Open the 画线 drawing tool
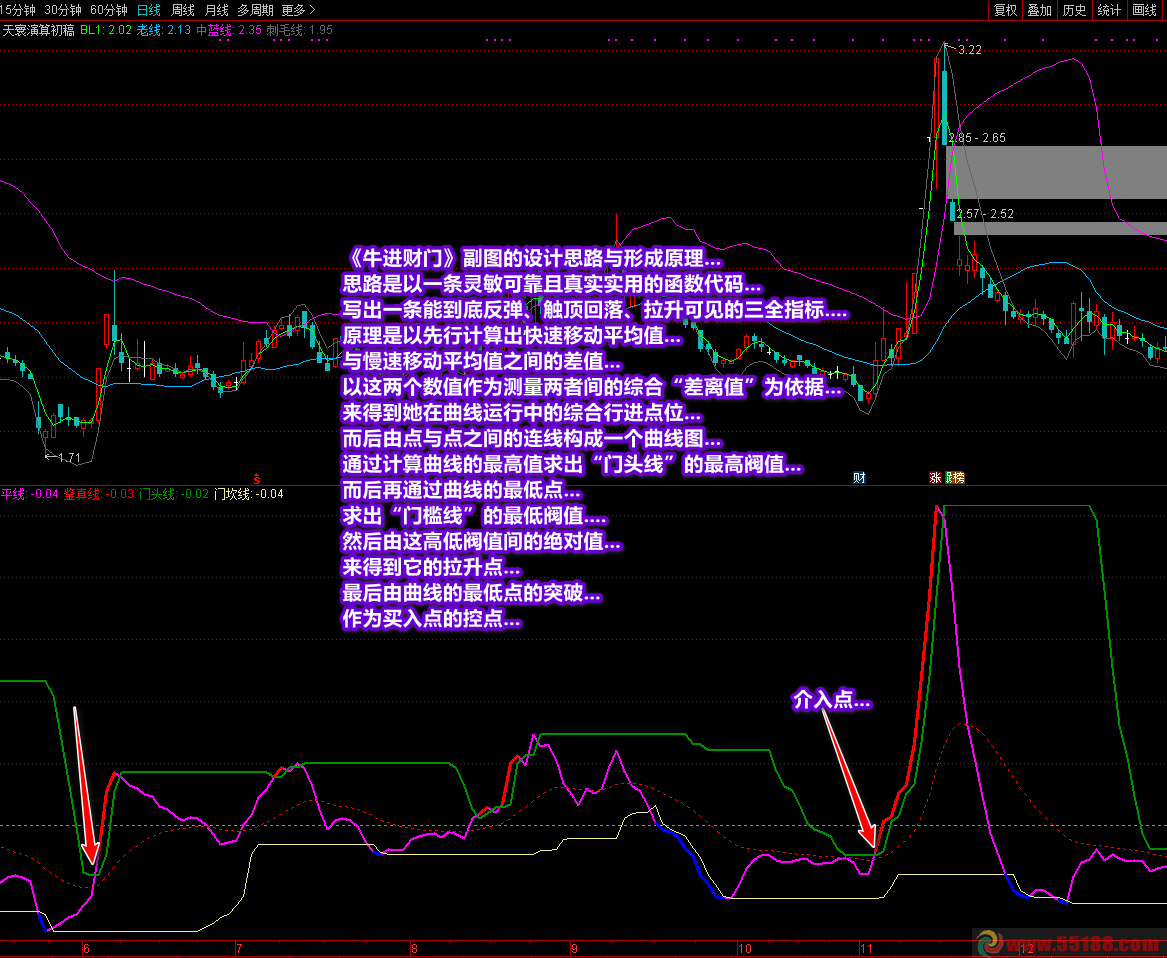 click(x=1143, y=10)
